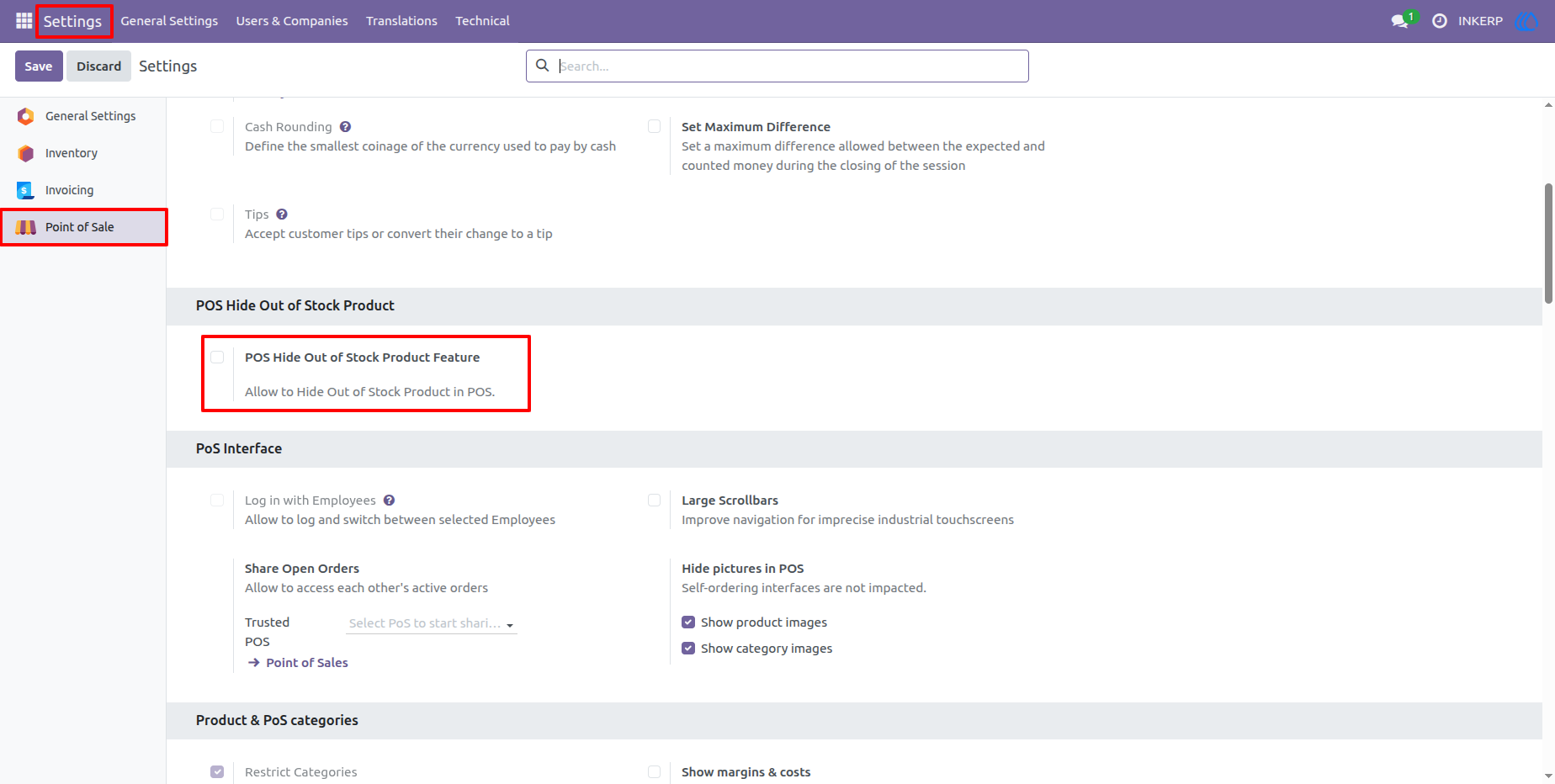Select Invoicing in the settings sidebar
The height and width of the screenshot is (784, 1555).
[x=82, y=190]
